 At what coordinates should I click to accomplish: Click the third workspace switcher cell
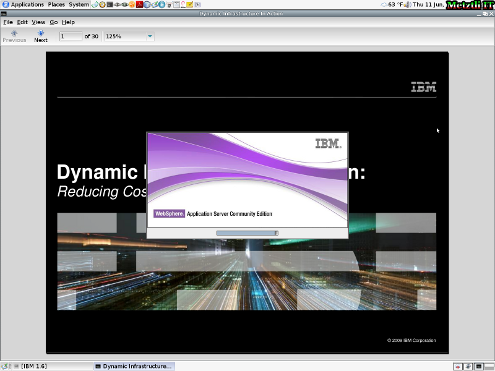point(479,366)
